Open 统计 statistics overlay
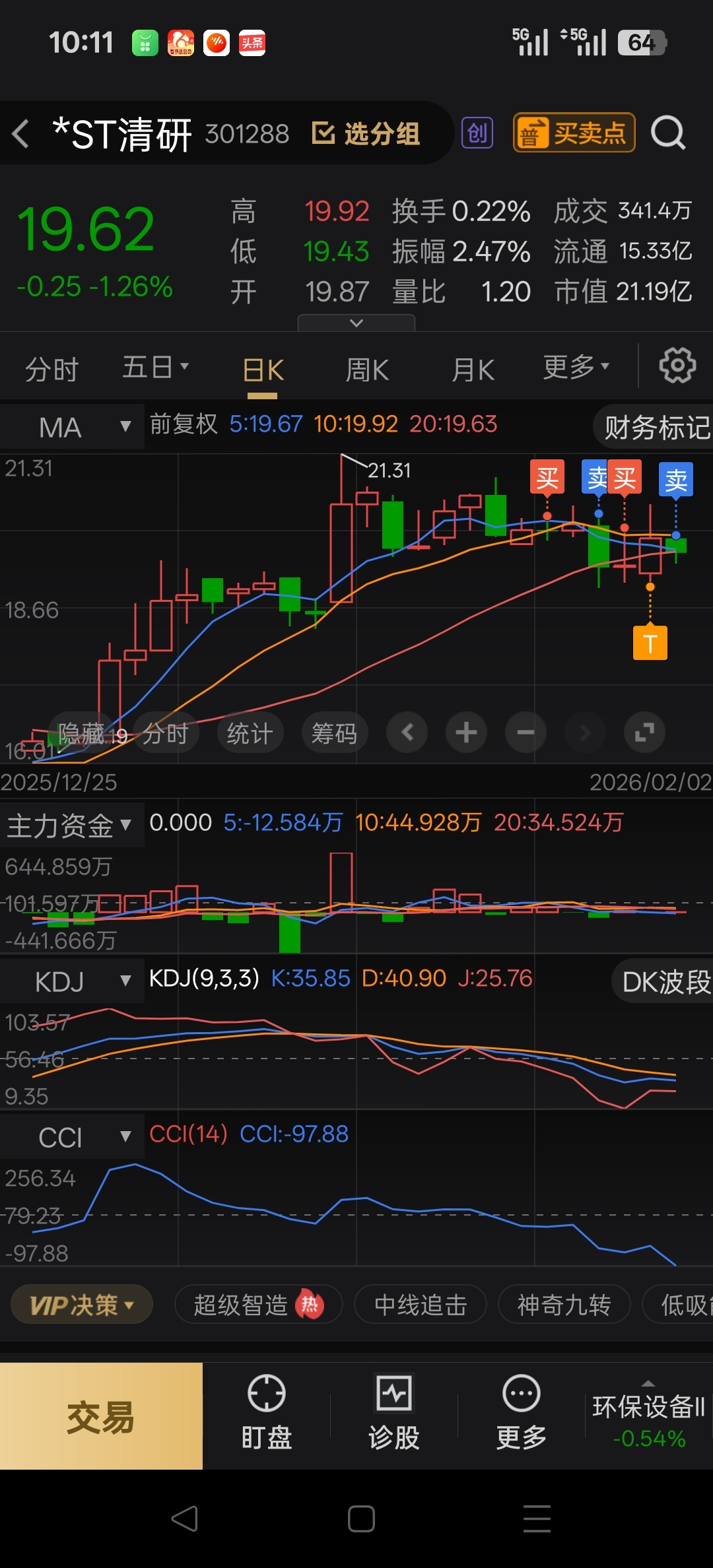Viewport: 713px width, 1568px height. [x=250, y=733]
